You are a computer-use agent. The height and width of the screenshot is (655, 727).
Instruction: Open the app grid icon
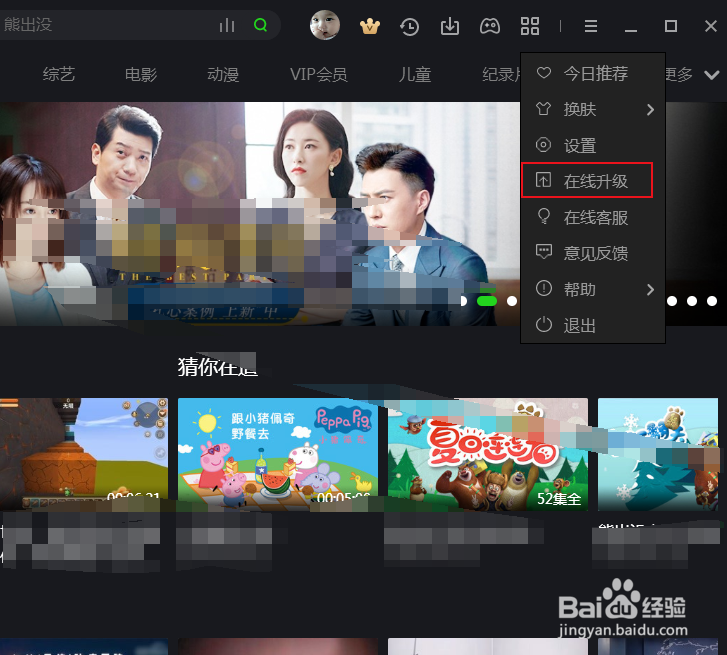530,26
